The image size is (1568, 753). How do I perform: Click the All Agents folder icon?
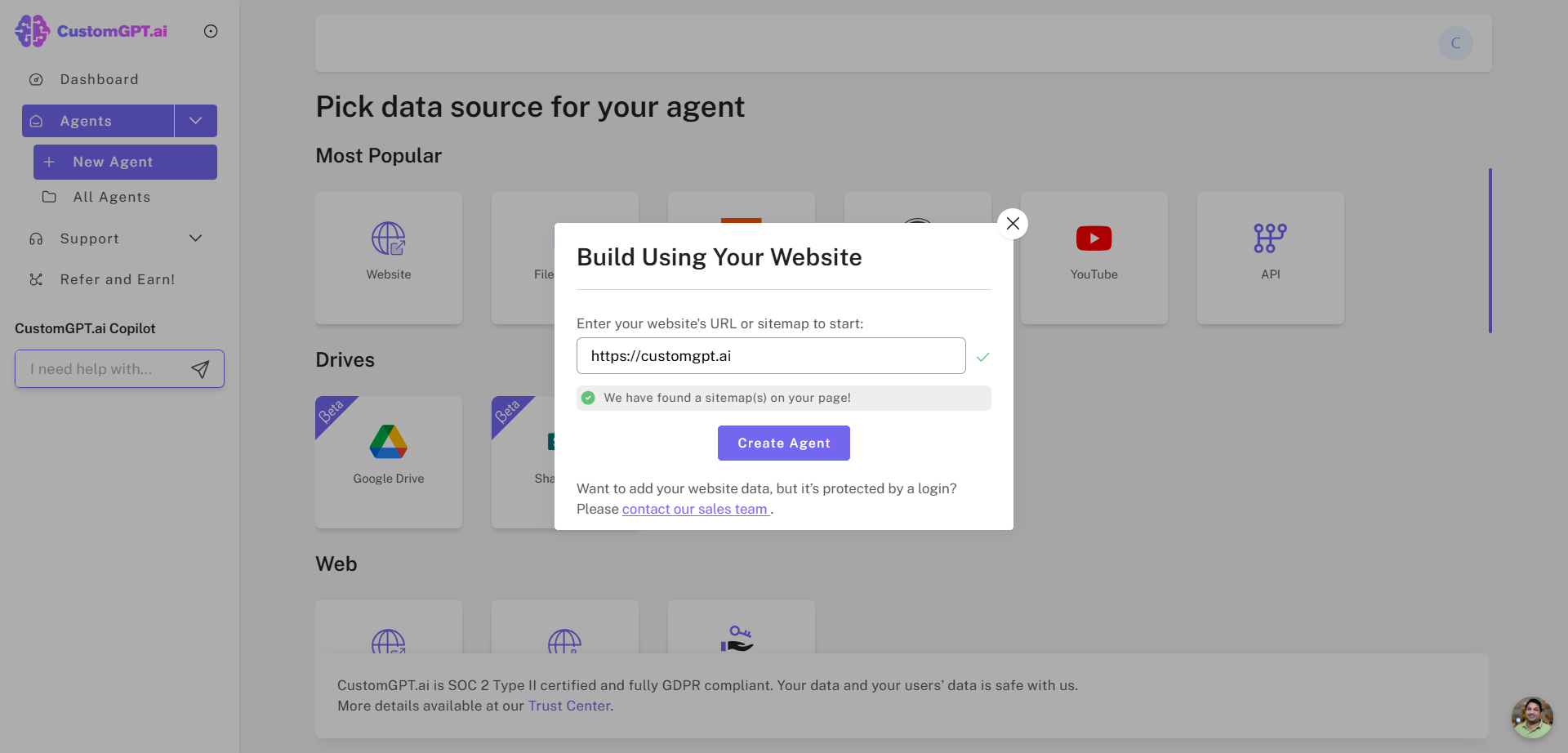(x=49, y=197)
